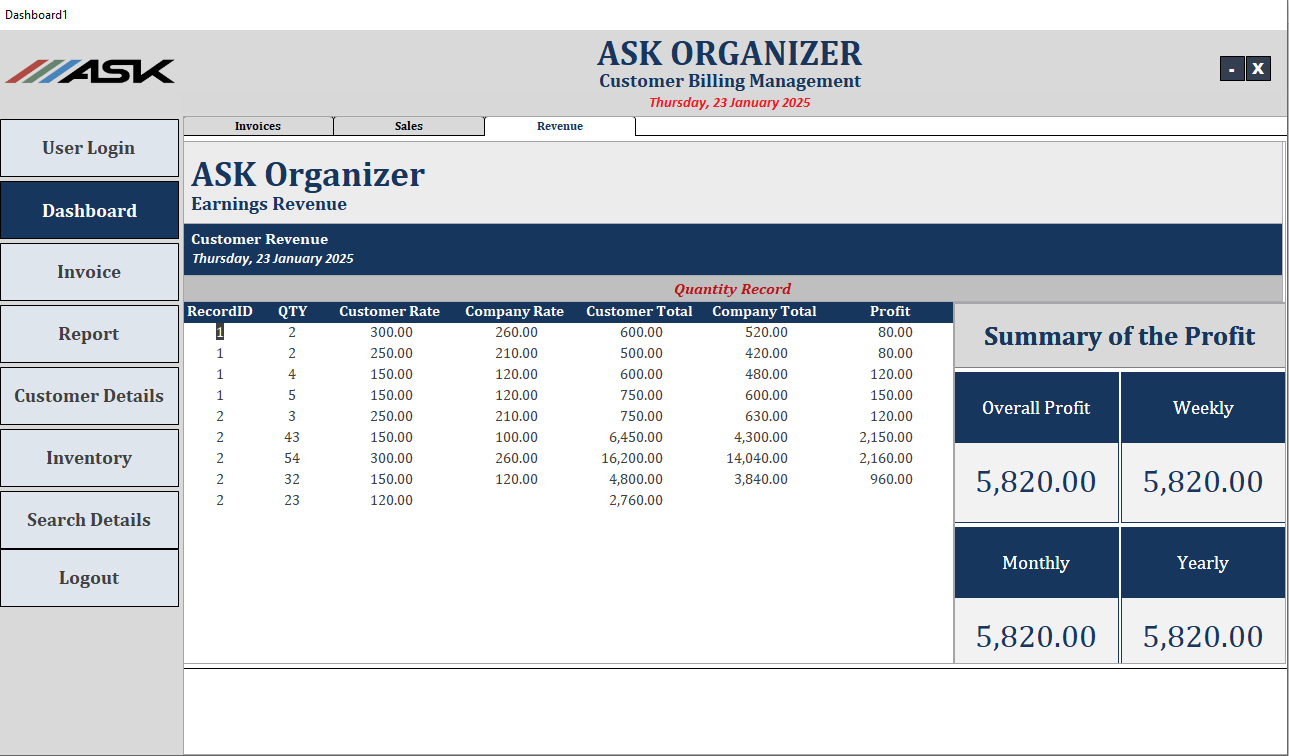Click the Summary of the Profit heading

(x=1119, y=336)
